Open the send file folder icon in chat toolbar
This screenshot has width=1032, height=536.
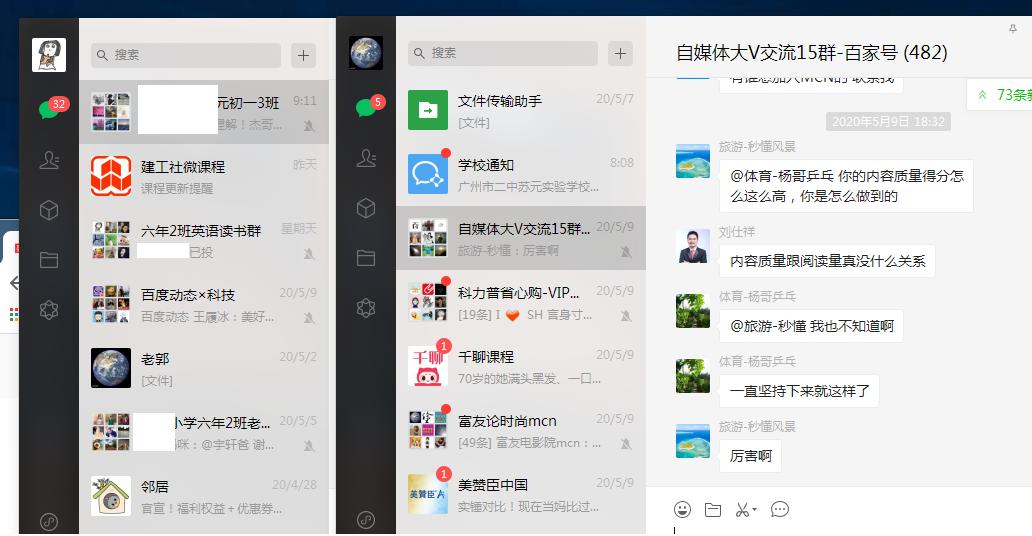[713, 510]
